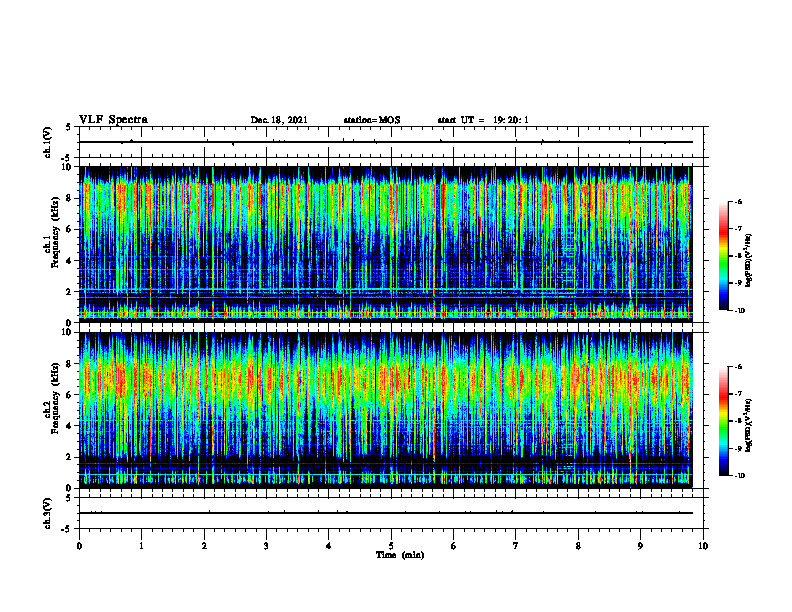Click the "-6" label on ch.1 color bar
Screen dimensions: 792x612
[x=738, y=202]
